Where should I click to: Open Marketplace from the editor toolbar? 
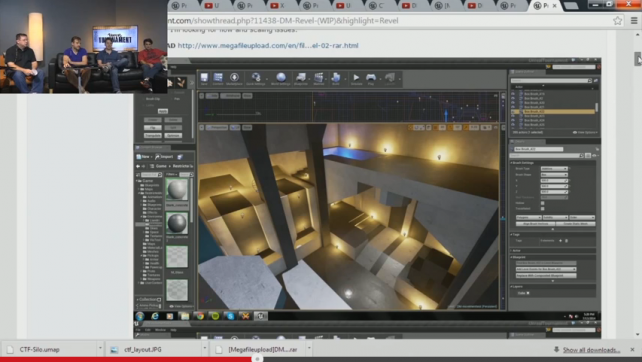(234, 78)
